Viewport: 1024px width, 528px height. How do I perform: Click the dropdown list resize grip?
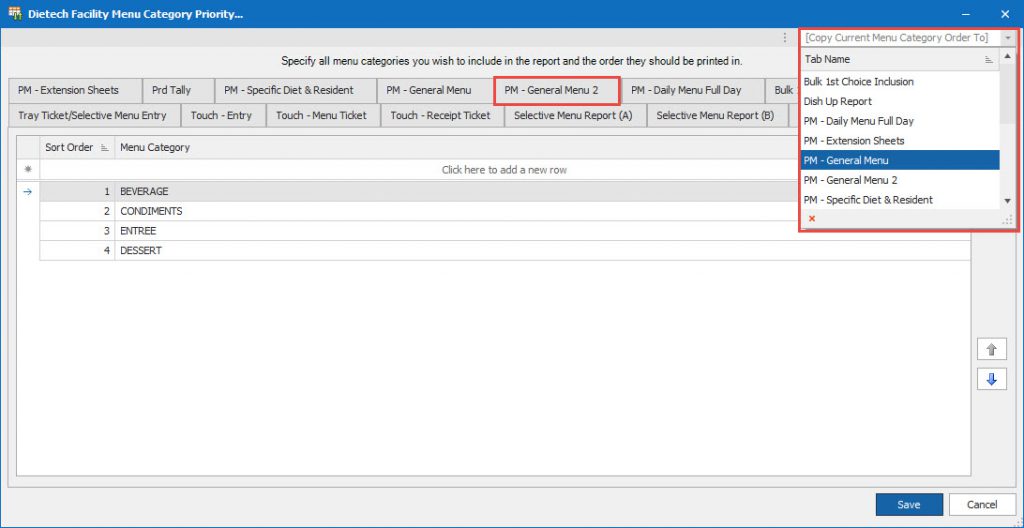pos(1007,219)
